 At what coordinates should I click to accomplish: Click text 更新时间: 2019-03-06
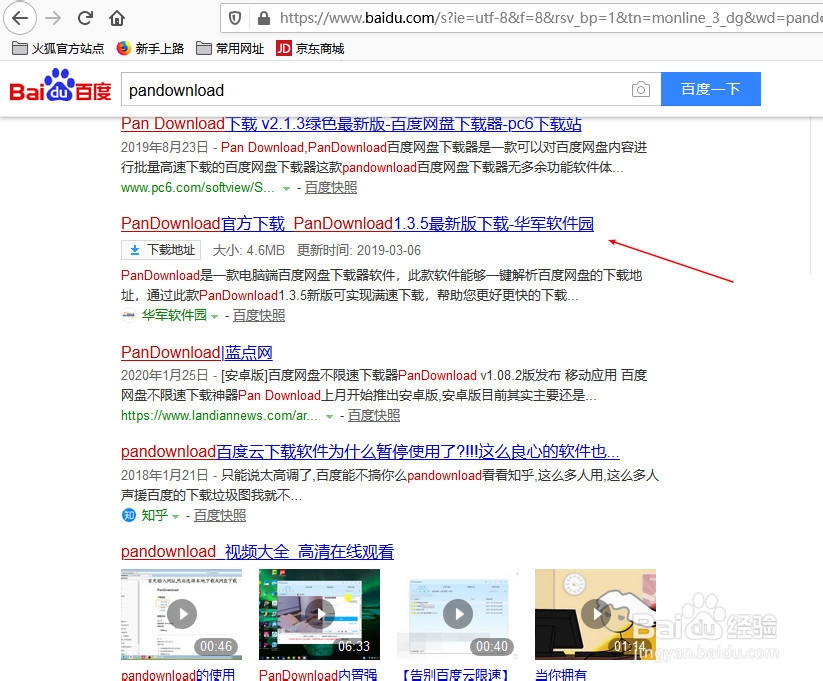[x=359, y=250]
